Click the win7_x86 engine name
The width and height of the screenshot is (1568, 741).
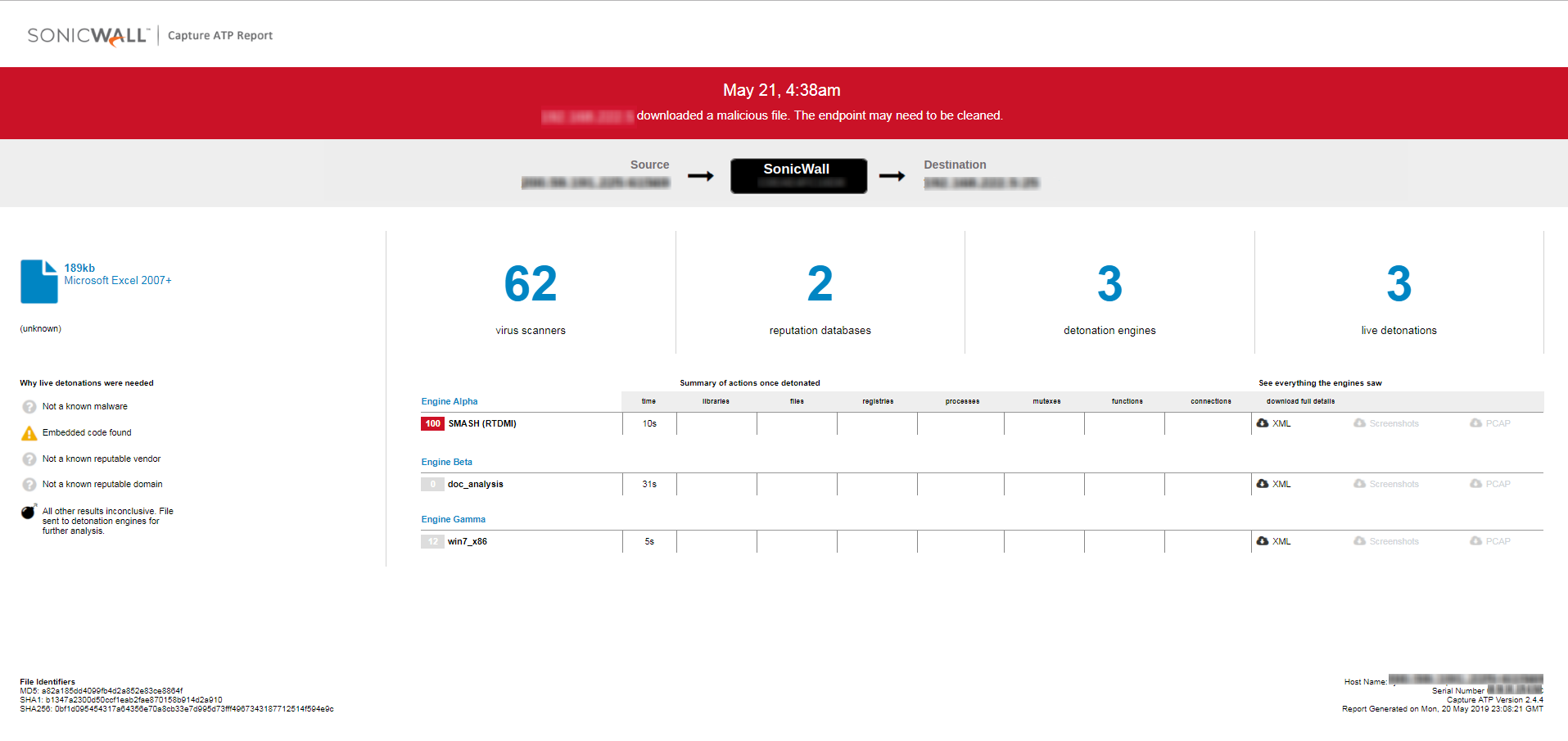[x=468, y=542]
